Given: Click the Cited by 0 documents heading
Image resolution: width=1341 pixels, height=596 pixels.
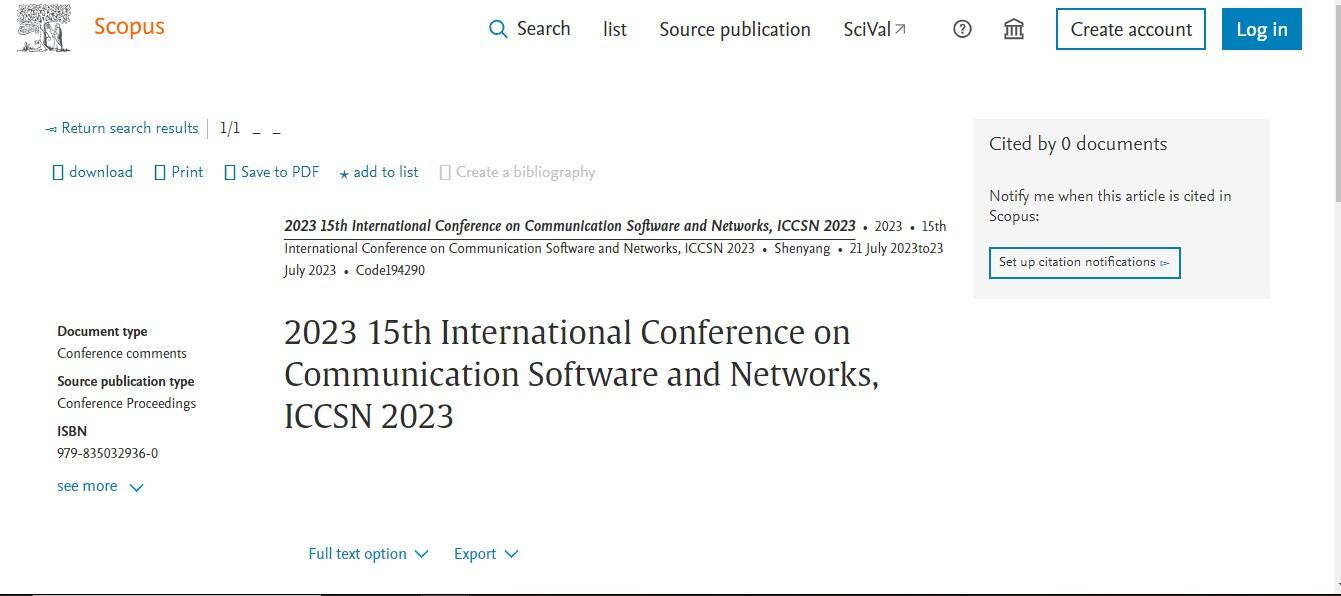Looking at the screenshot, I should pos(1078,144).
